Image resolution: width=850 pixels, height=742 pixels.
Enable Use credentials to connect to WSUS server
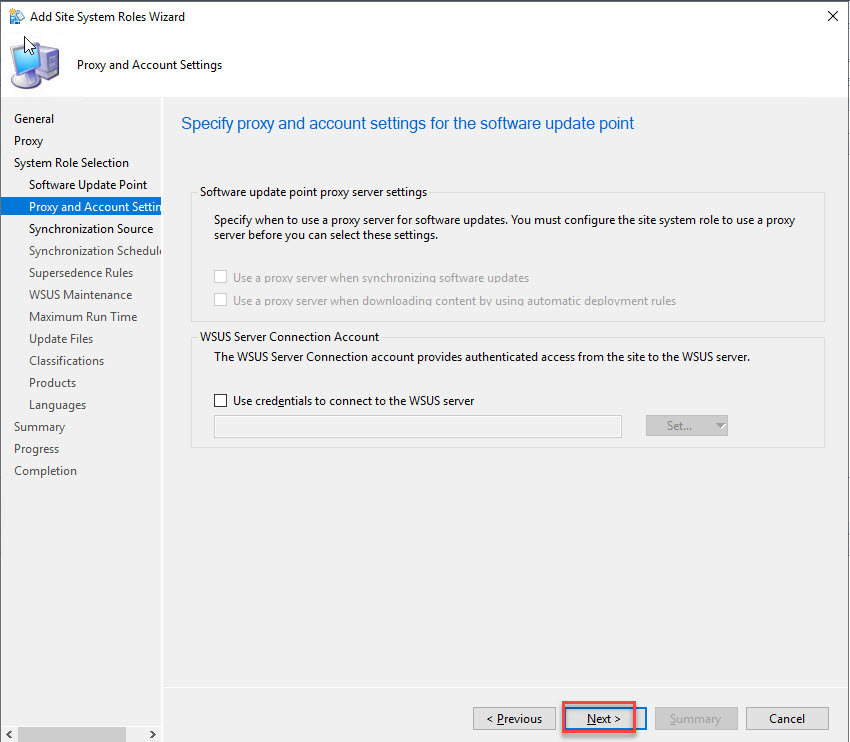point(221,400)
